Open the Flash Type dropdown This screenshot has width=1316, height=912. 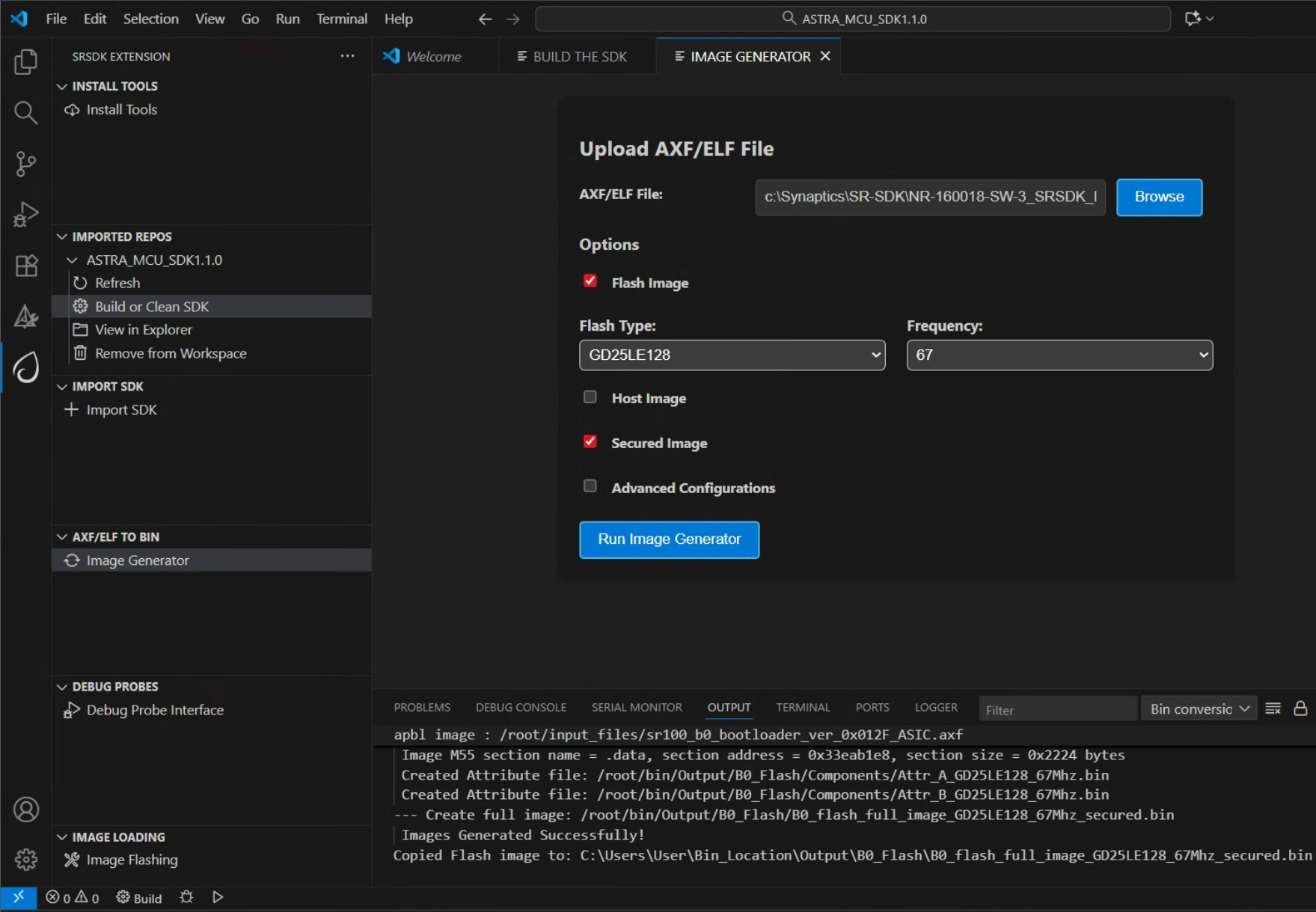[732, 355]
